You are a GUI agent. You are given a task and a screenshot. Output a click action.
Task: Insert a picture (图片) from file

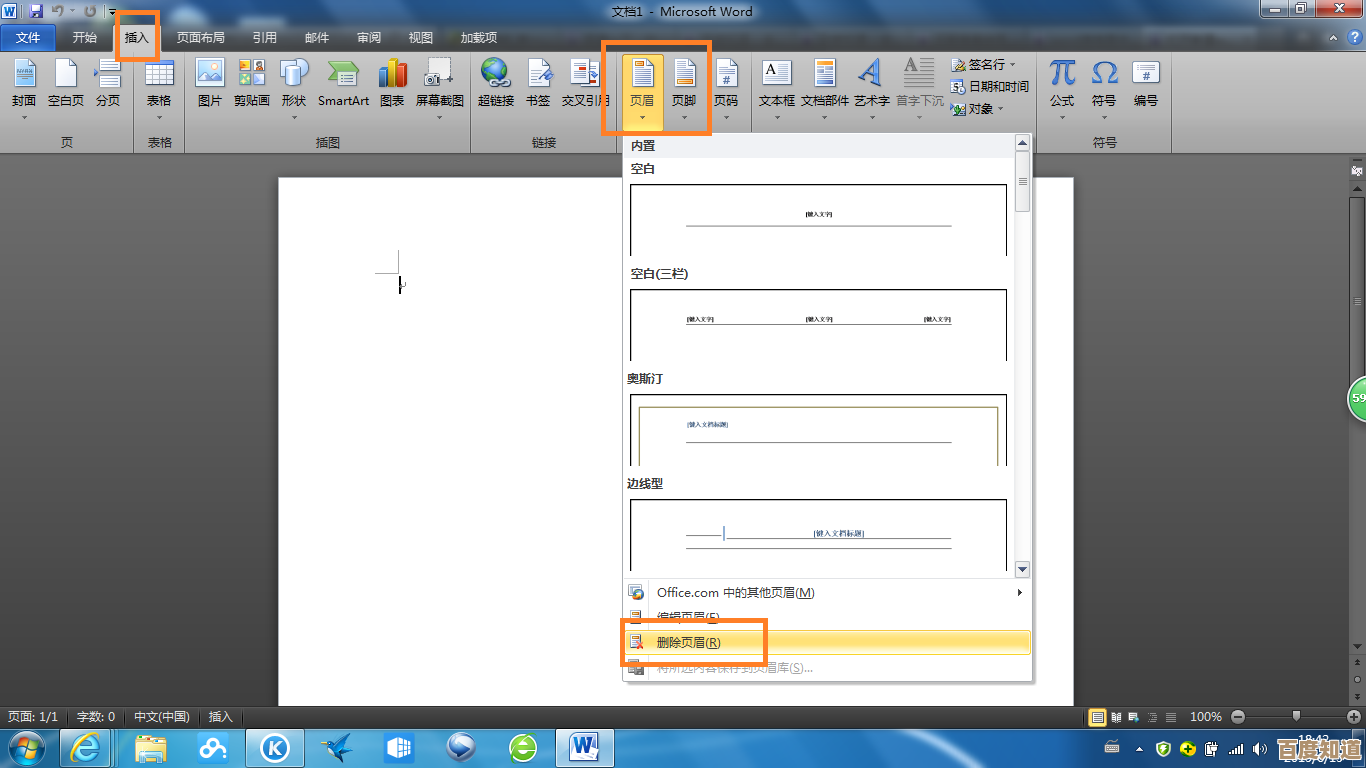pos(209,84)
